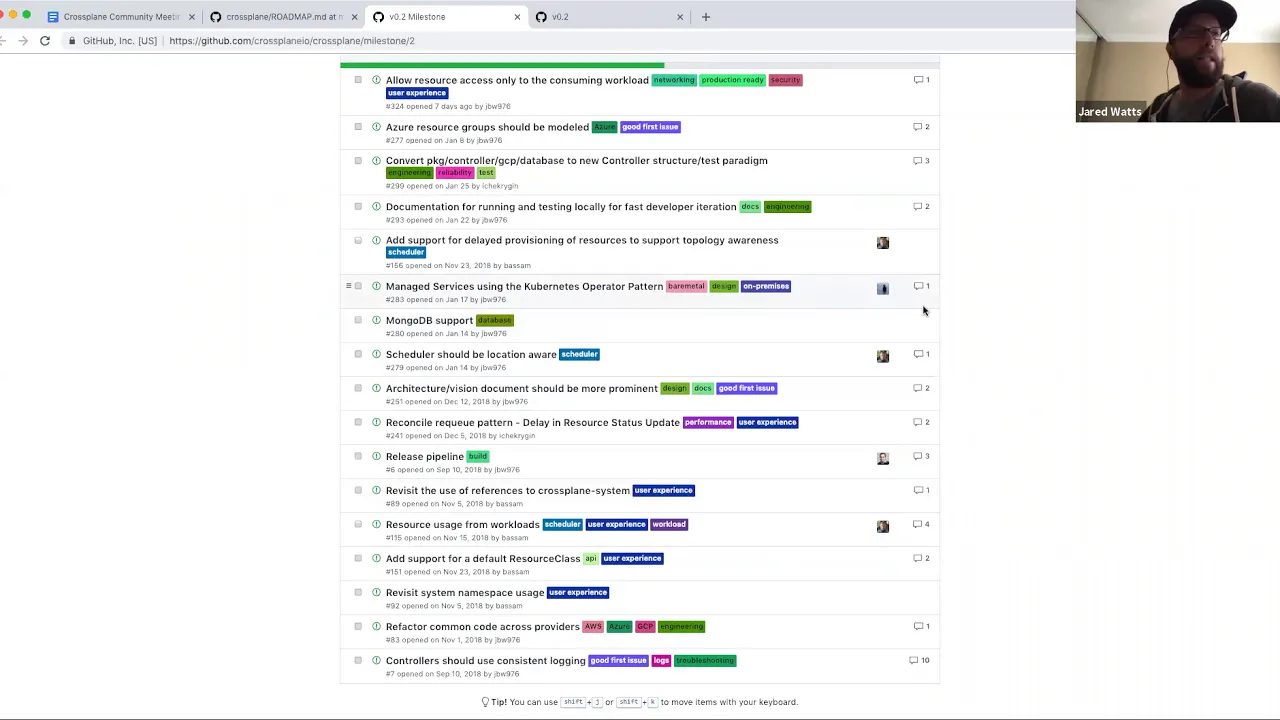
Task: Click Jared Watts video thumbnail
Action: 1178,61
